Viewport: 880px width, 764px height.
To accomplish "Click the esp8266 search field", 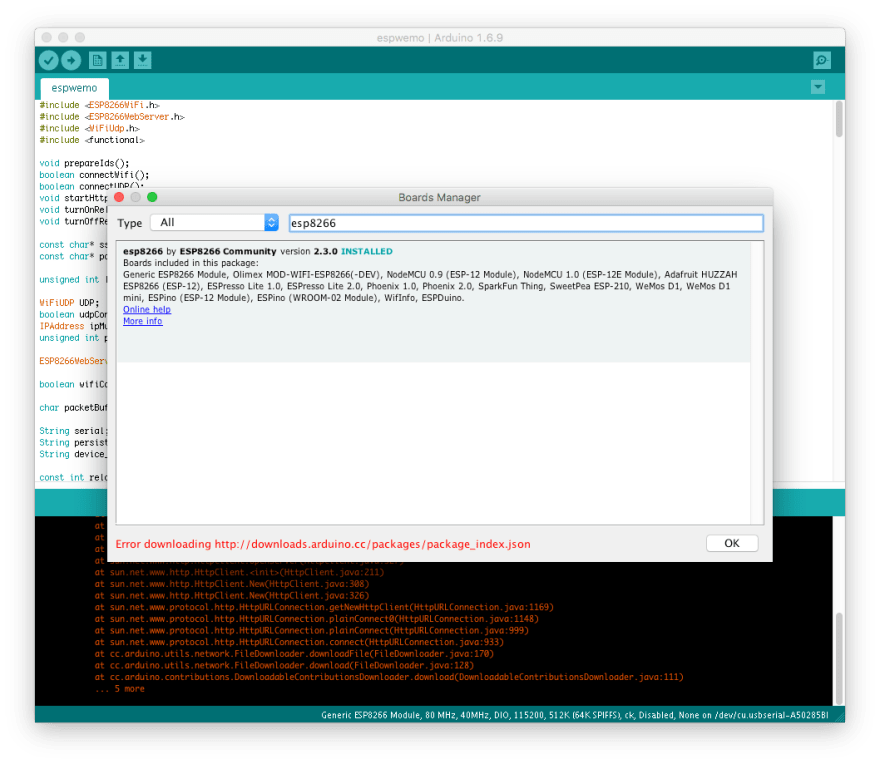I will coord(526,223).
